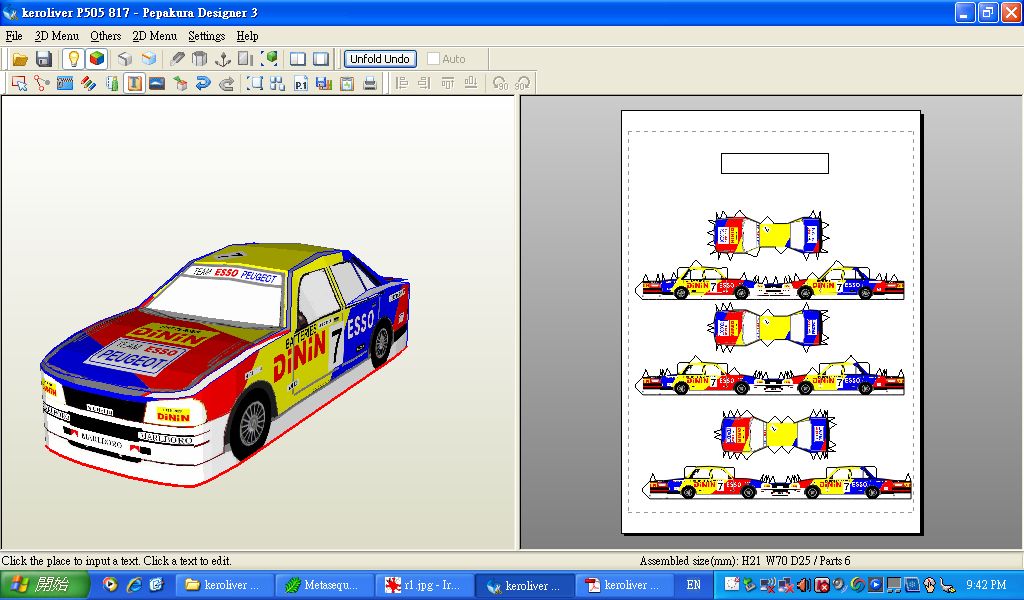Click the Save floppy disk icon
The width and height of the screenshot is (1024, 600).
(x=44, y=59)
